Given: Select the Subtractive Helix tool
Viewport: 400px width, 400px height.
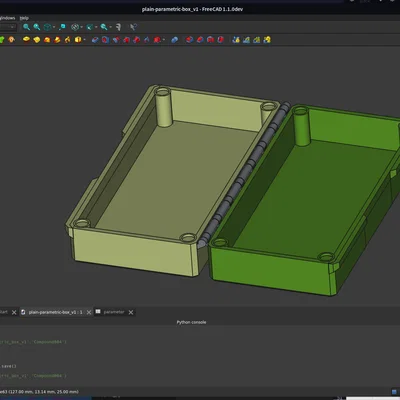Looking at the screenshot, I should (x=147, y=40).
